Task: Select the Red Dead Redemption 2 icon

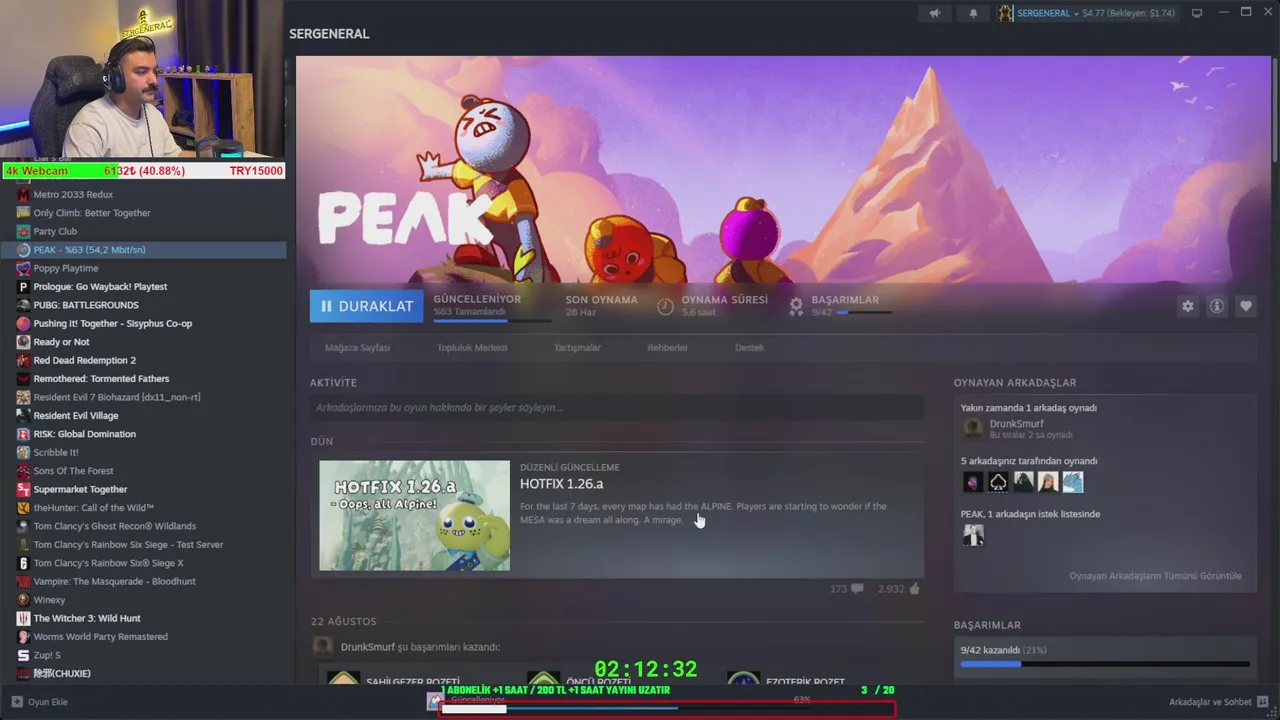Action: (x=23, y=360)
